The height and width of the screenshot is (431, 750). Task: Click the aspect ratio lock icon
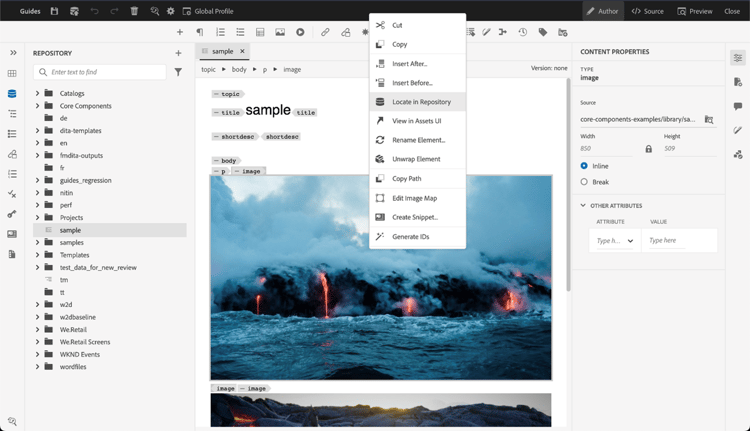648,149
